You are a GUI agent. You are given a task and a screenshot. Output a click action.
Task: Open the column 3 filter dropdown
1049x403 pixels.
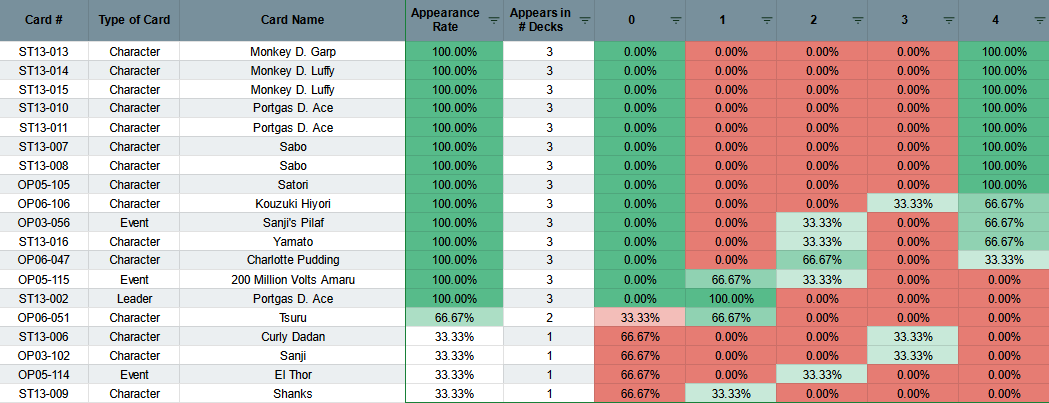[x=949, y=20]
